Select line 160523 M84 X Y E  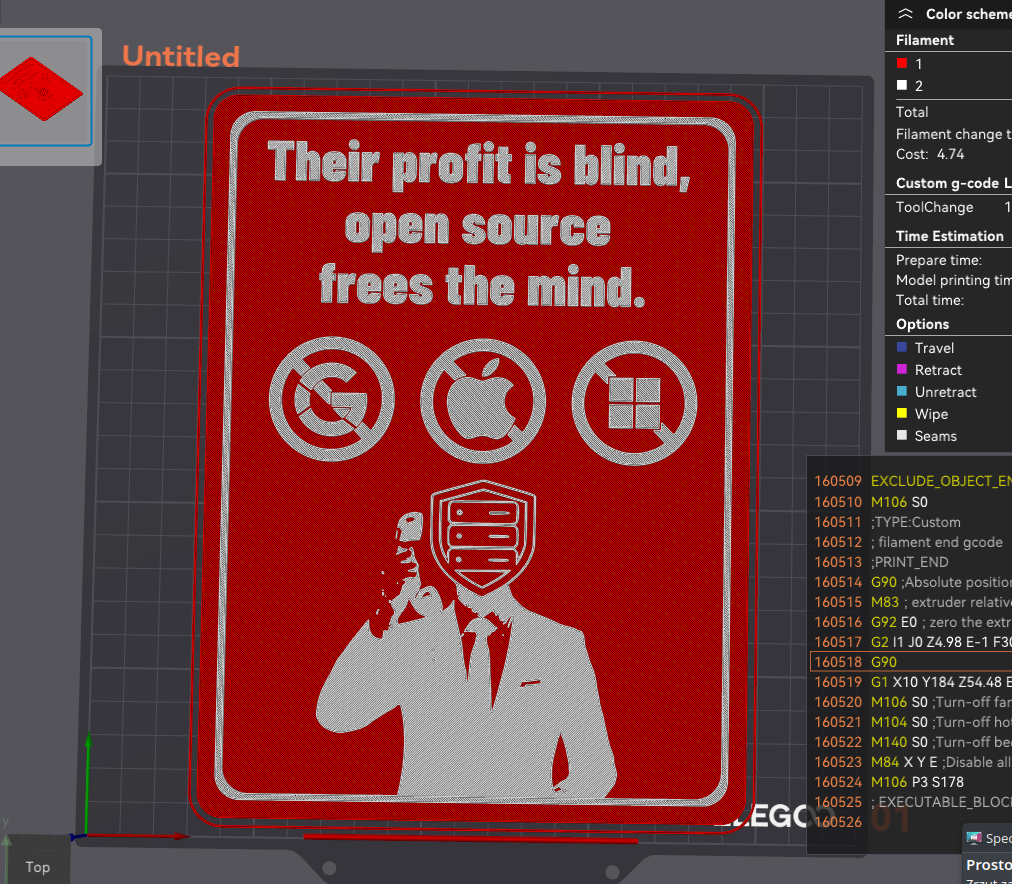pyautogui.click(x=911, y=762)
